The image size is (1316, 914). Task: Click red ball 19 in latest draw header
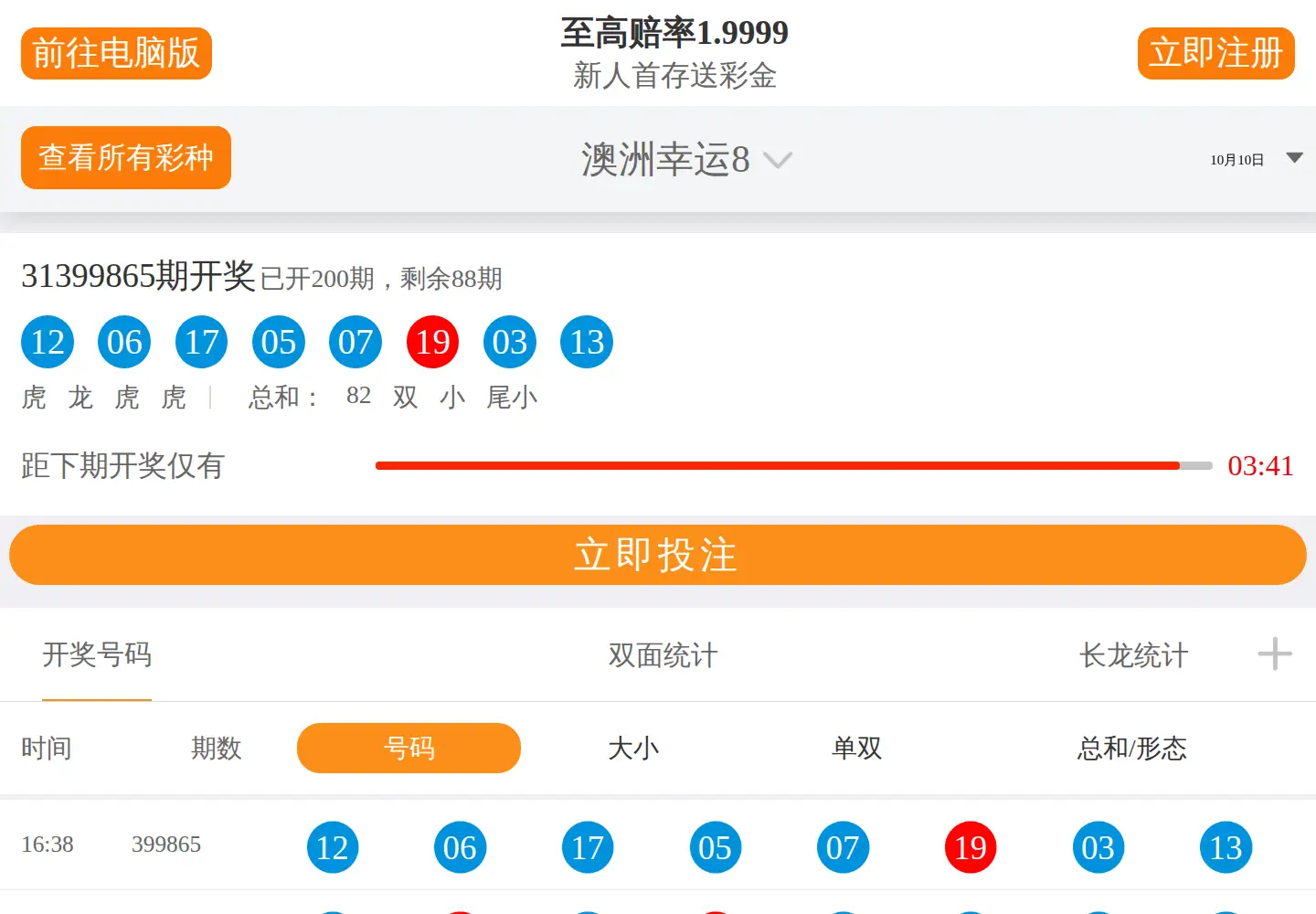coord(432,342)
